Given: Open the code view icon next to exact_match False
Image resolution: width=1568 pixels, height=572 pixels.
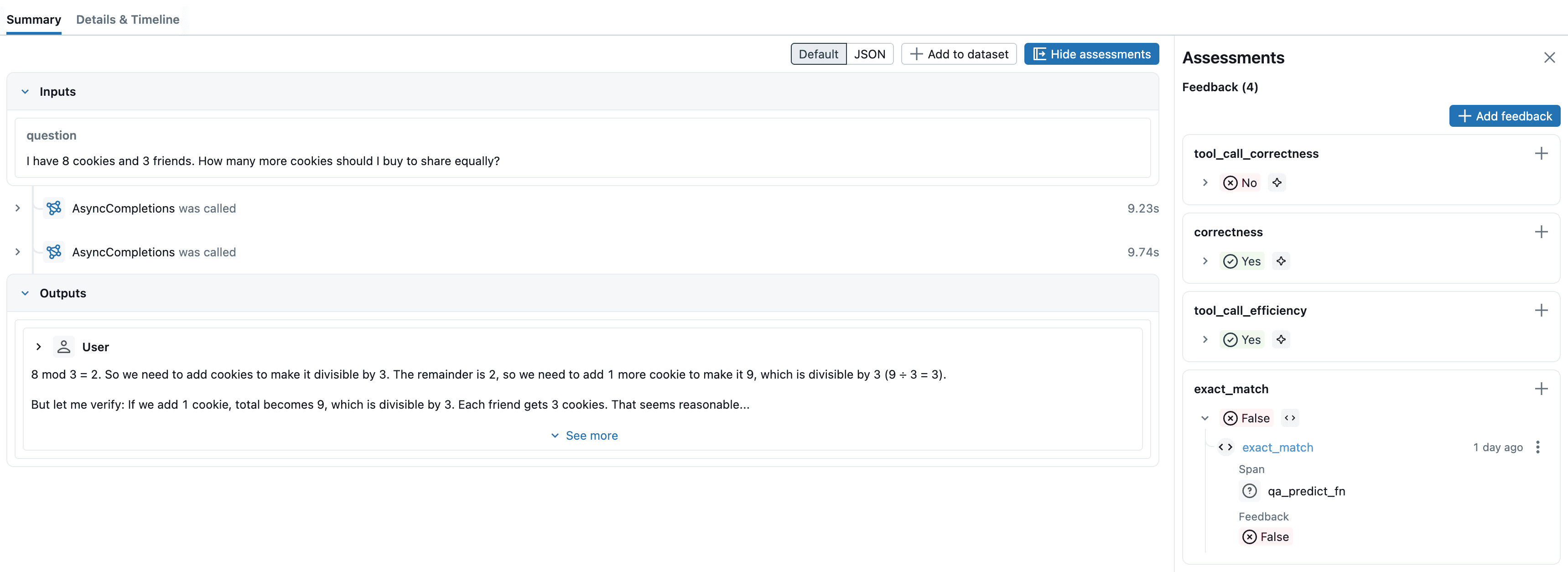Looking at the screenshot, I should (1289, 418).
